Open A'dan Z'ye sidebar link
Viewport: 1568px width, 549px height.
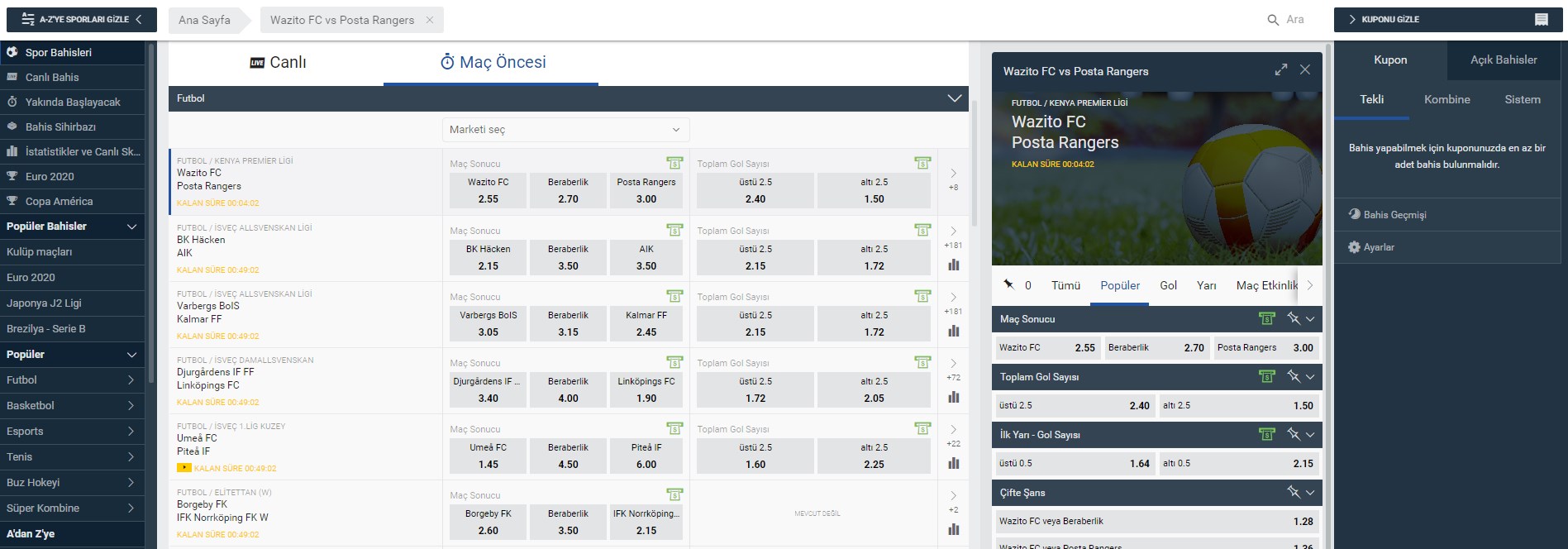point(73,534)
